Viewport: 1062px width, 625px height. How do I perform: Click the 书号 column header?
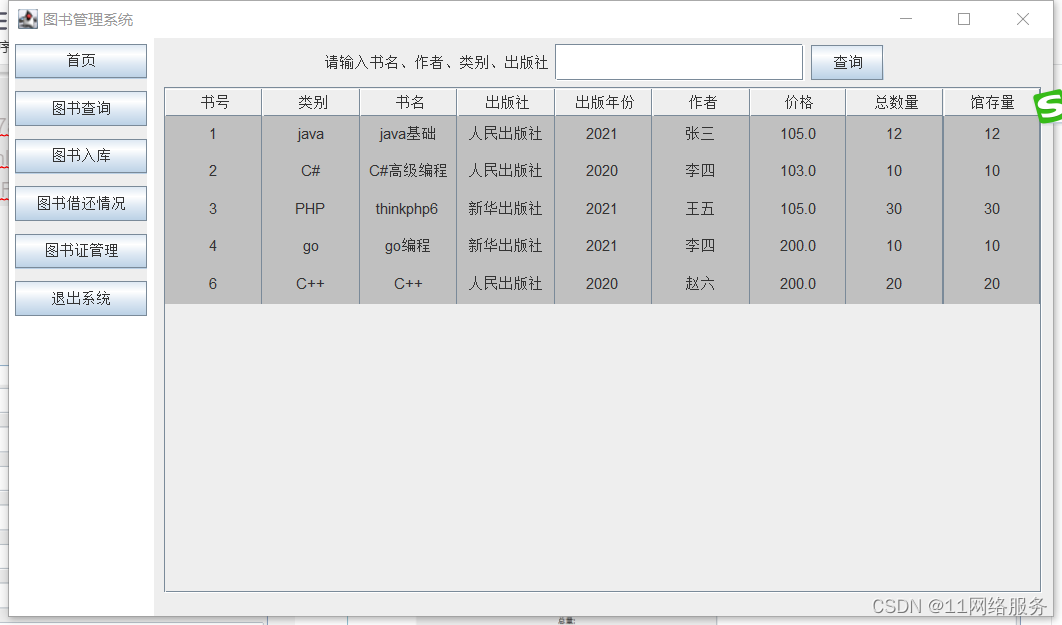(213, 102)
